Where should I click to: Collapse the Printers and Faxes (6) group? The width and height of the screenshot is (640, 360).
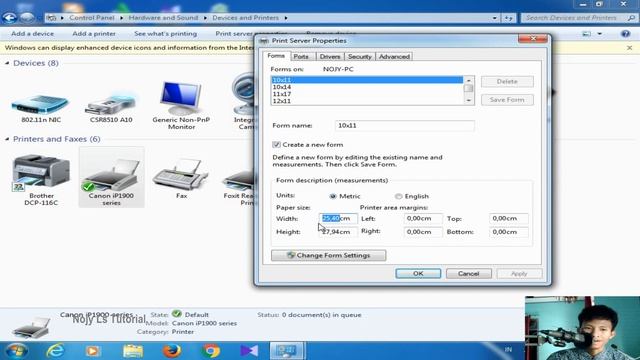pos(7,139)
